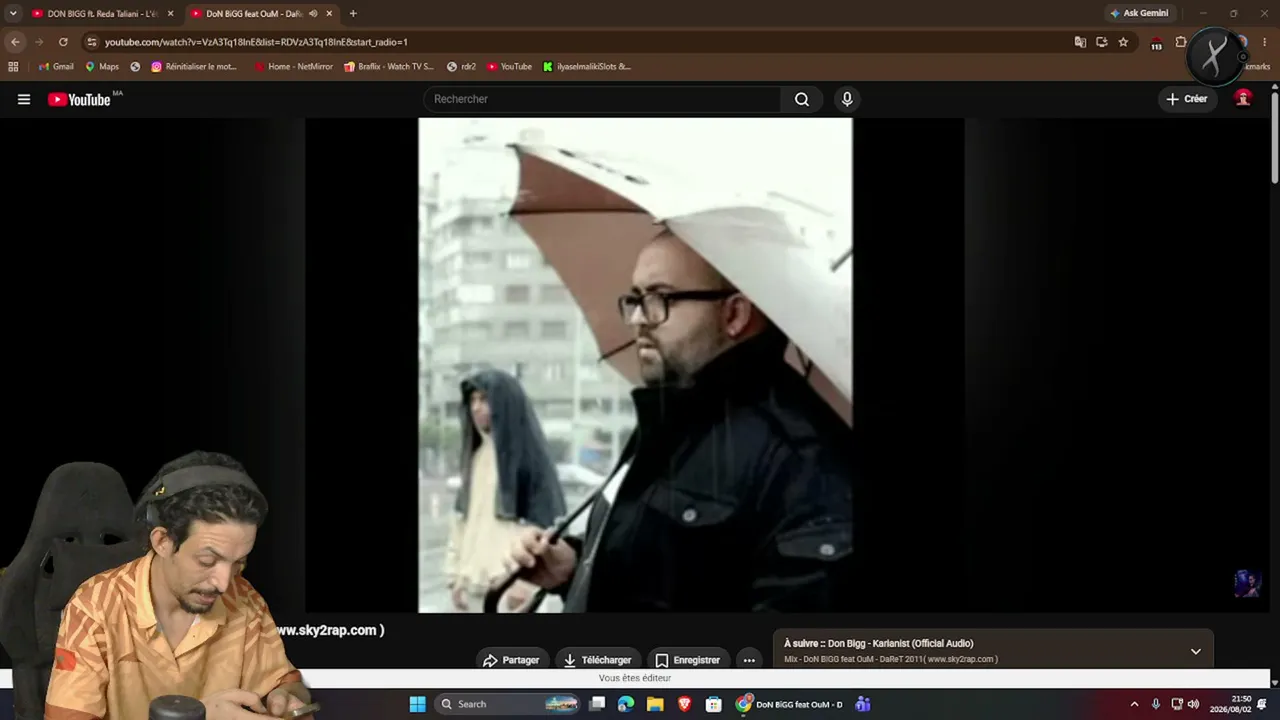
Task: Mute the tab via the speaker icon
Action: point(313,14)
